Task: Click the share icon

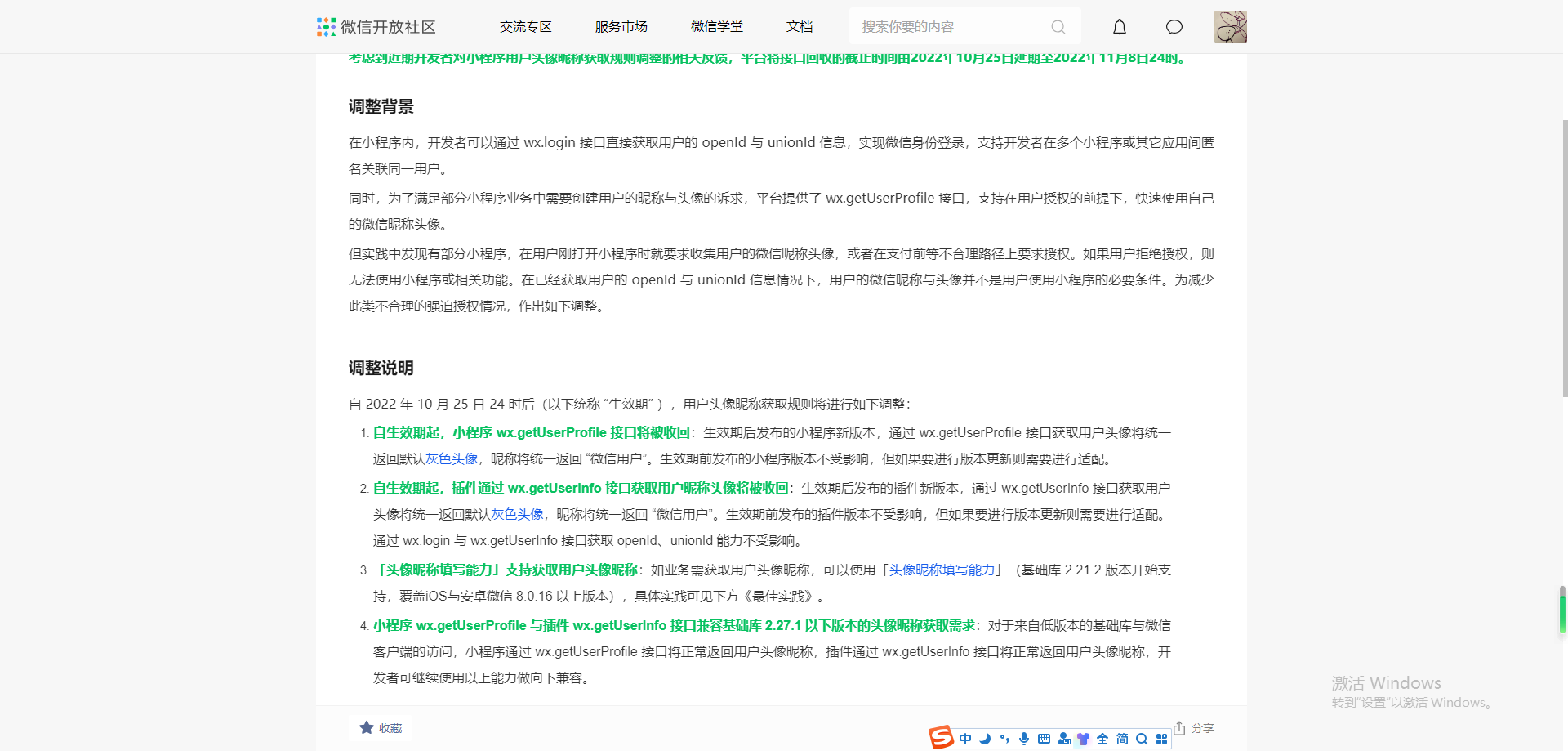Action: [1179, 727]
